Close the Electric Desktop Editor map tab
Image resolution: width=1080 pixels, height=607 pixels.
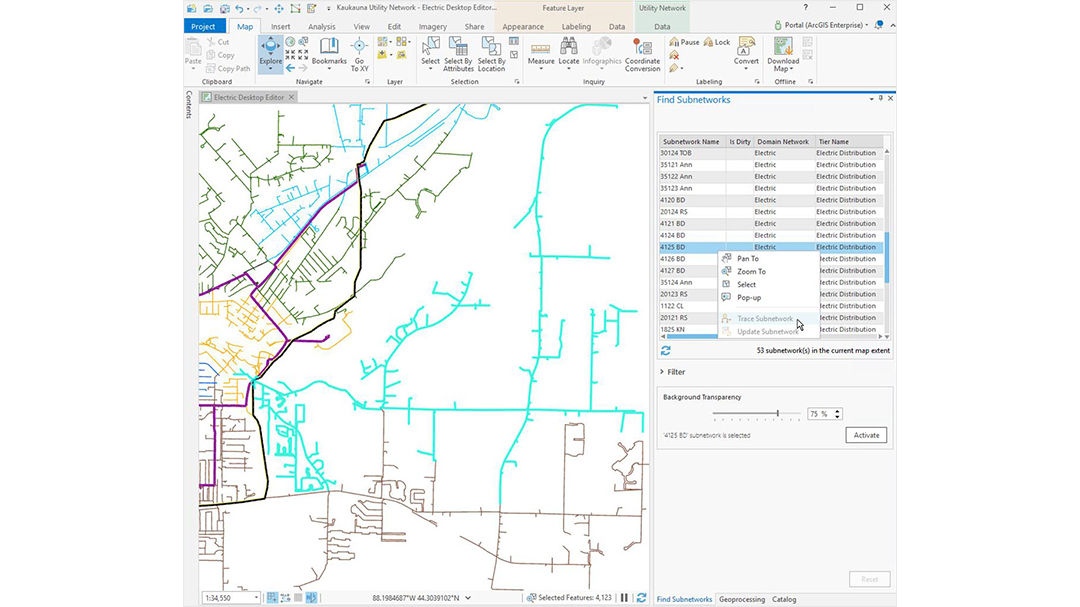(x=291, y=97)
